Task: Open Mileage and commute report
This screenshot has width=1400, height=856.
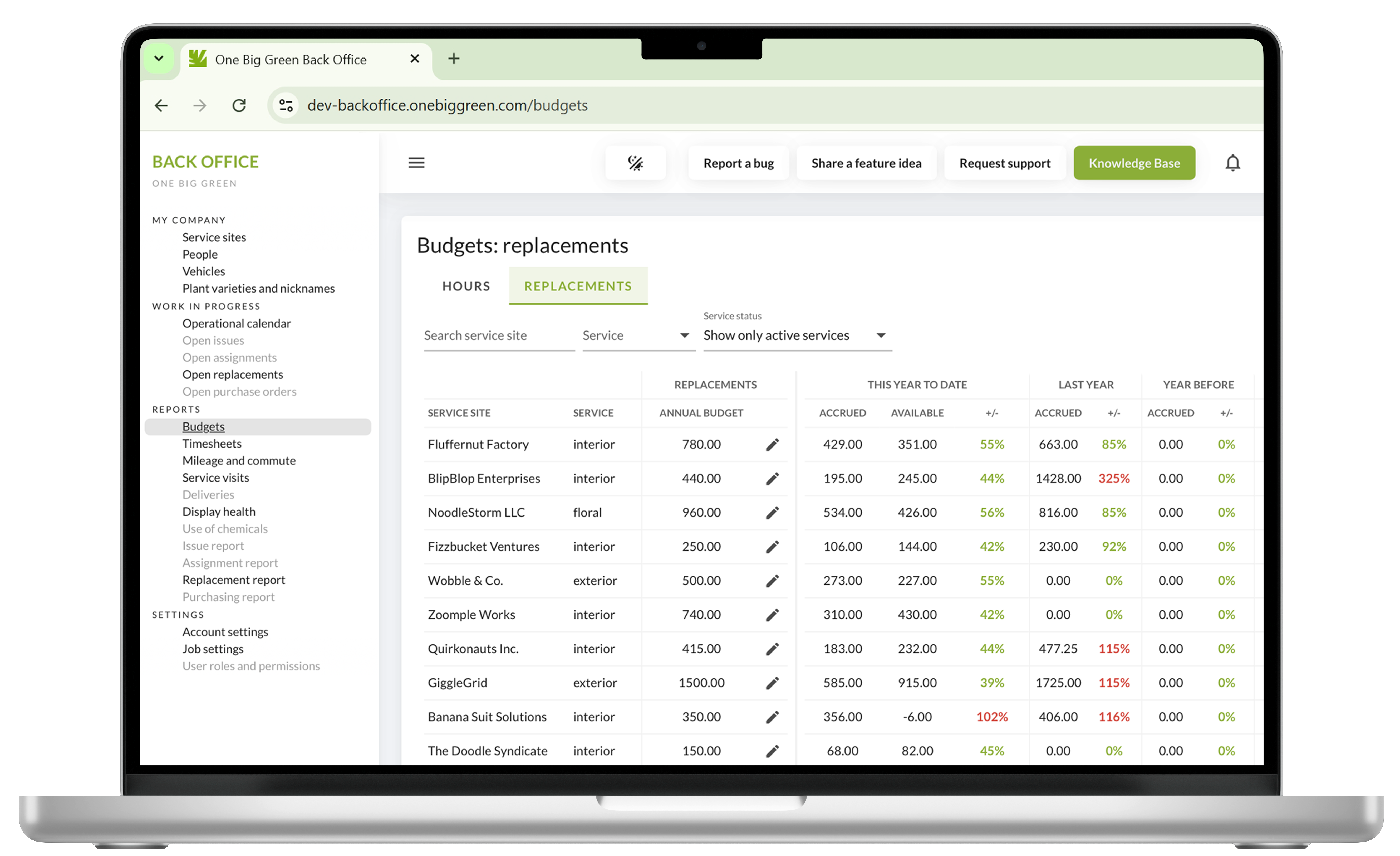Action: [239, 461]
